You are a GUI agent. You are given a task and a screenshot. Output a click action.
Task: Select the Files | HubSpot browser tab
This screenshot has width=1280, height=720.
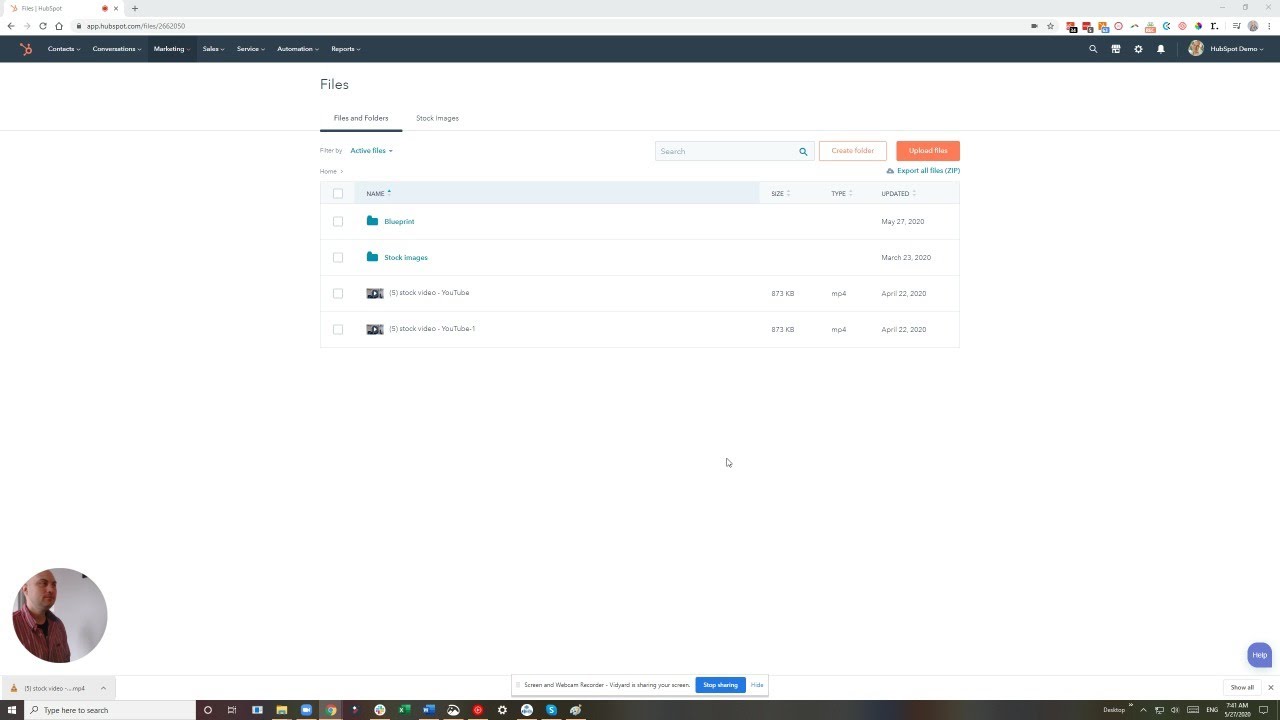pyautogui.click(x=62, y=8)
